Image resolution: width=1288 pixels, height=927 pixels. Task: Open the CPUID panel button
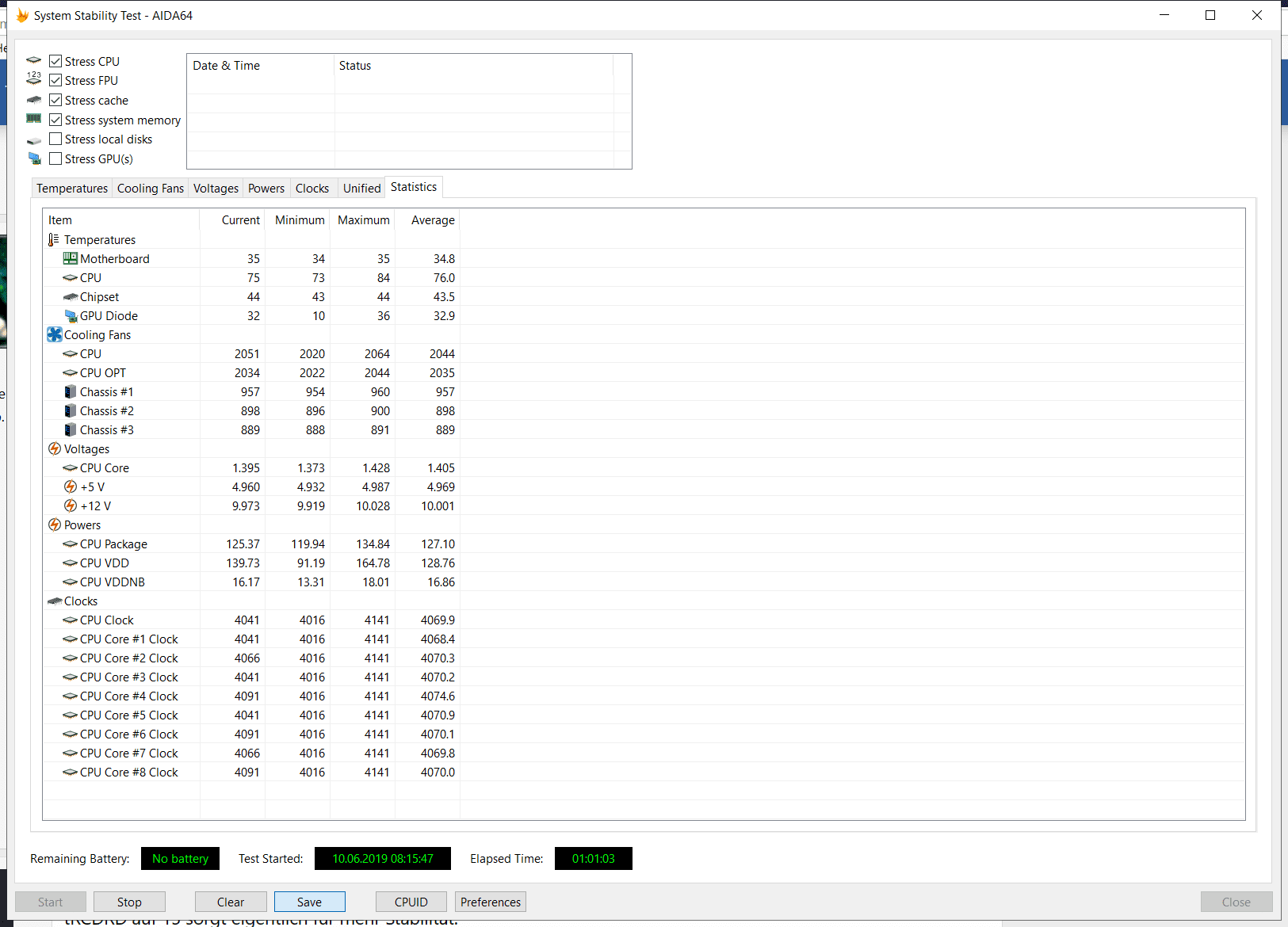click(411, 902)
